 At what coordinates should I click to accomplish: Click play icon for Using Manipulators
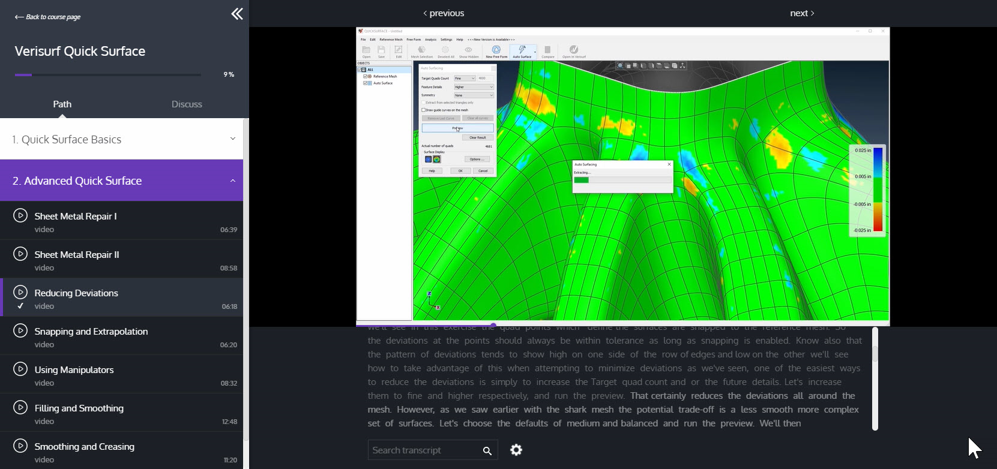click(20, 369)
